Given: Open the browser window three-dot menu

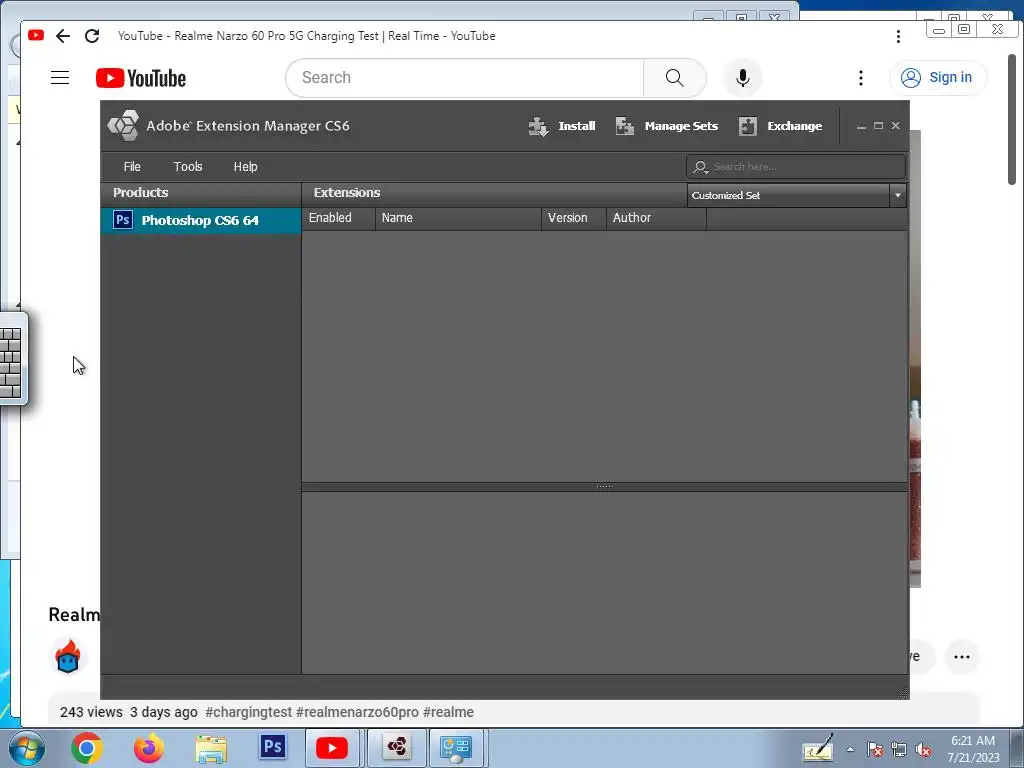Looking at the screenshot, I should pyautogui.click(x=899, y=37).
